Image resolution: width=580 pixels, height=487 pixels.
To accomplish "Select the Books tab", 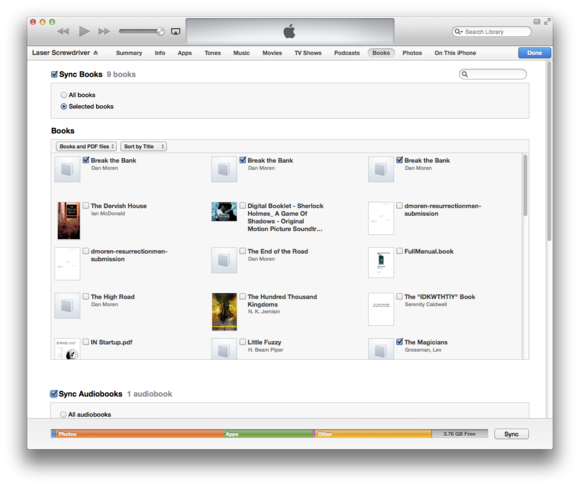I will click(381, 53).
